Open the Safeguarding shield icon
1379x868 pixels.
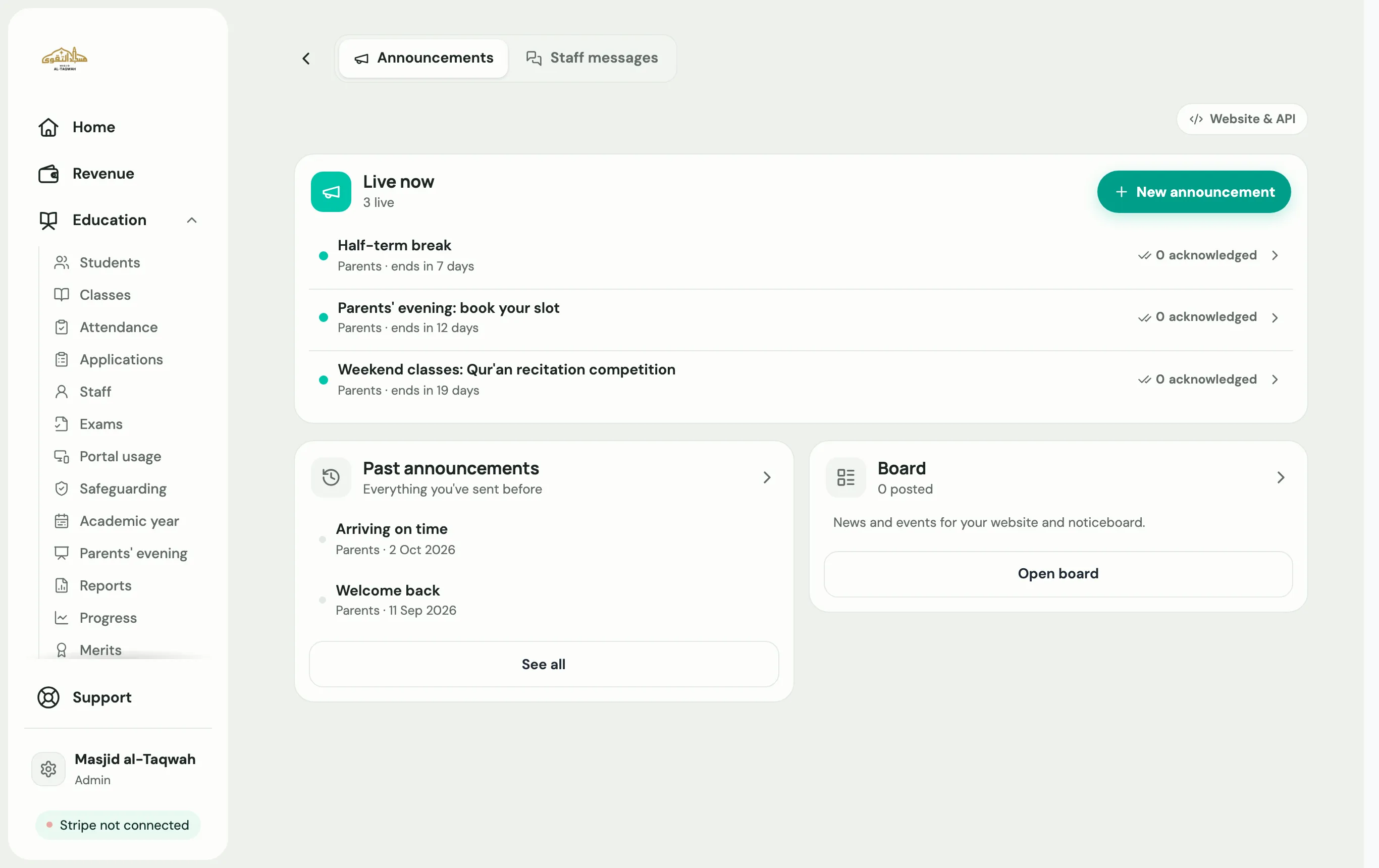pyautogui.click(x=61, y=489)
